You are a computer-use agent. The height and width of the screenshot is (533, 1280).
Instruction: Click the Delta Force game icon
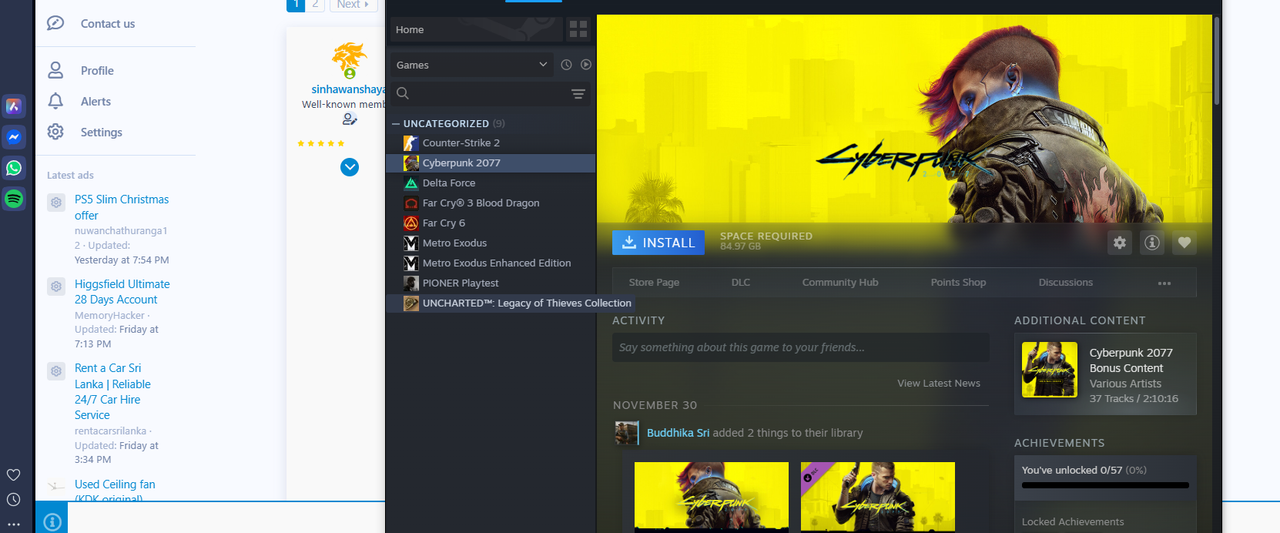point(411,183)
